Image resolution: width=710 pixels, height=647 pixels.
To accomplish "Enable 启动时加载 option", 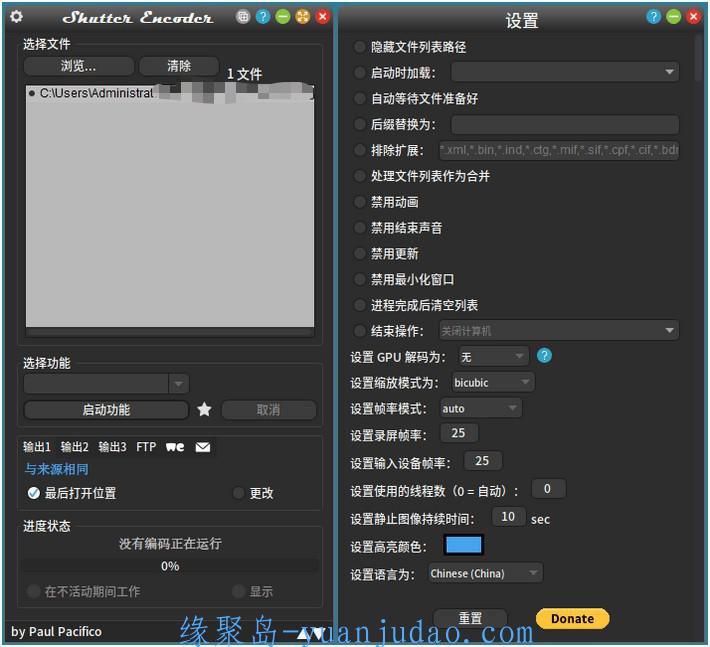I will click(x=360, y=72).
